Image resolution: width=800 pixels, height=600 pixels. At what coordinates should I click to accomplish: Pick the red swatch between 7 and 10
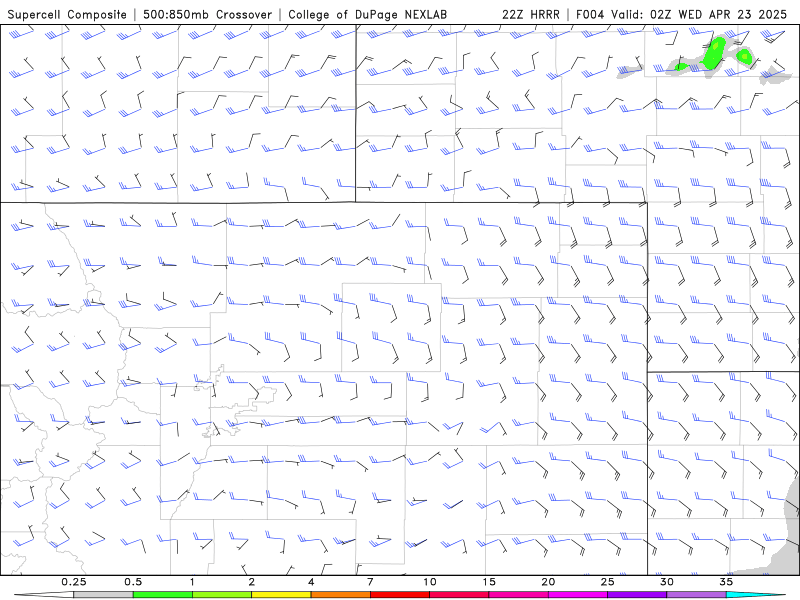(400, 595)
